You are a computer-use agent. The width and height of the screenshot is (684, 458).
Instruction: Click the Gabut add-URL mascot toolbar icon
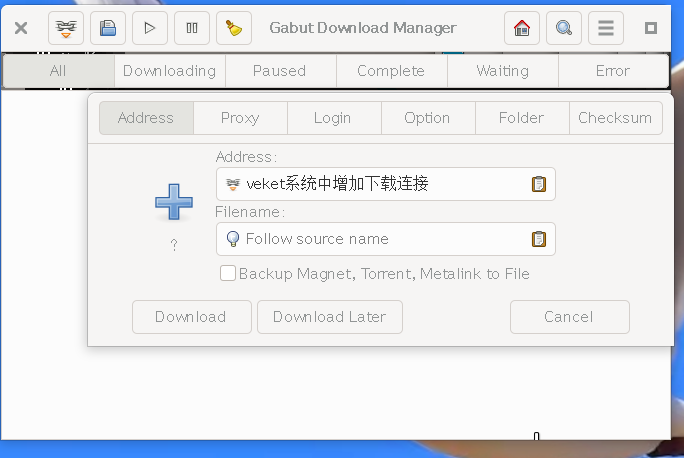[66, 28]
